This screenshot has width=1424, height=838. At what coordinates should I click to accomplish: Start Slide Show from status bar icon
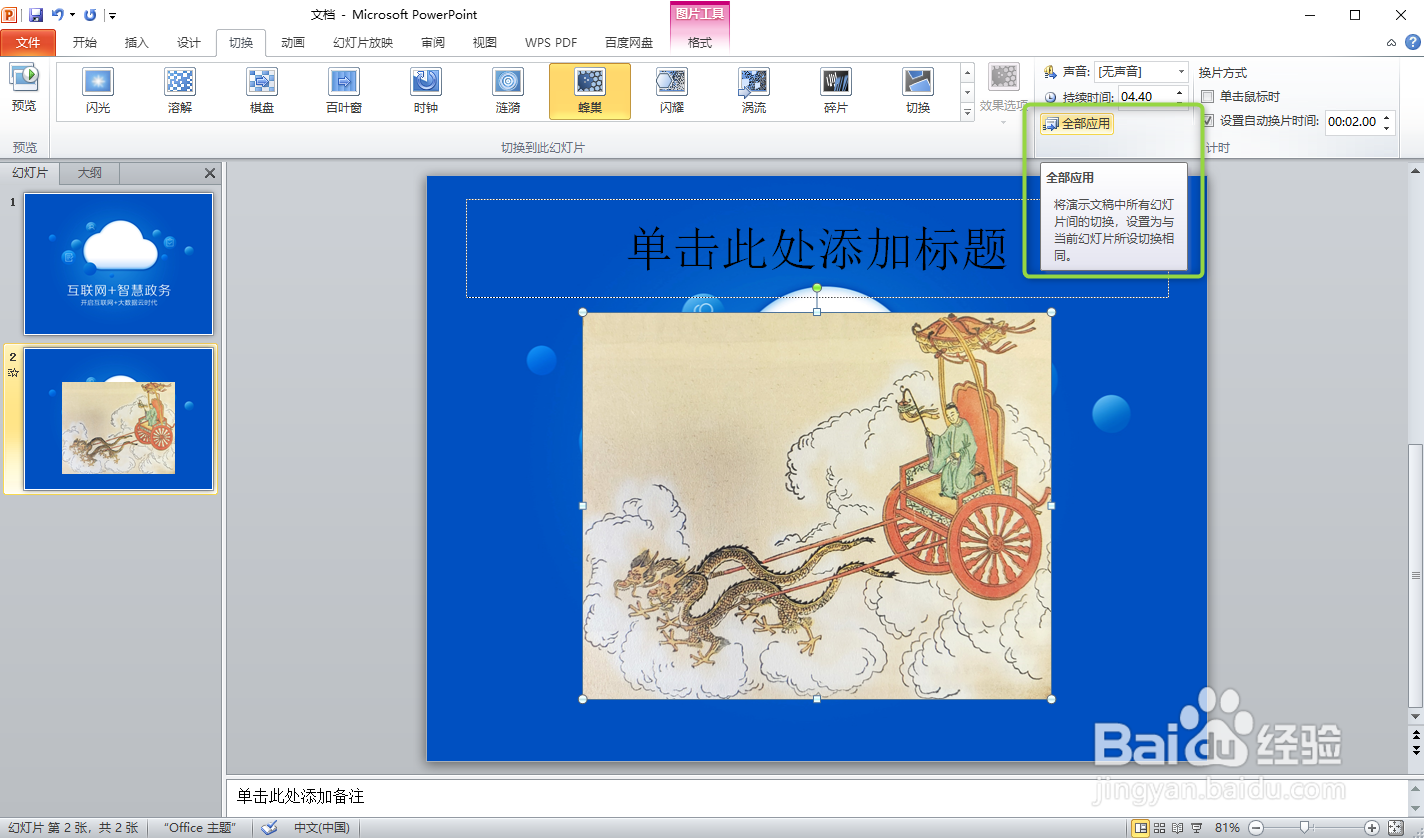coord(1196,828)
